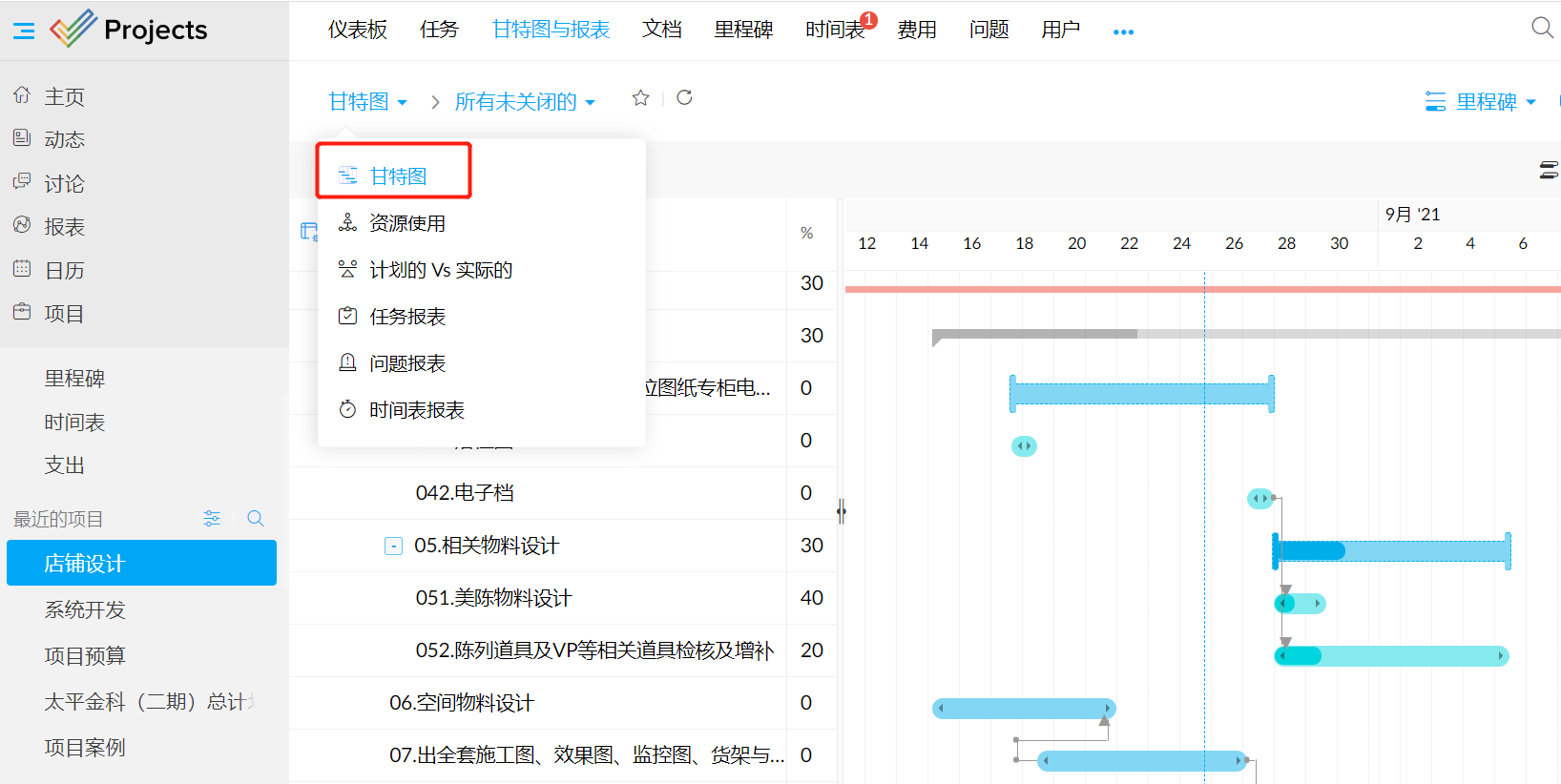Open the 所有未关闭的 filter dropdown
This screenshot has width=1561, height=784.
coord(525,101)
